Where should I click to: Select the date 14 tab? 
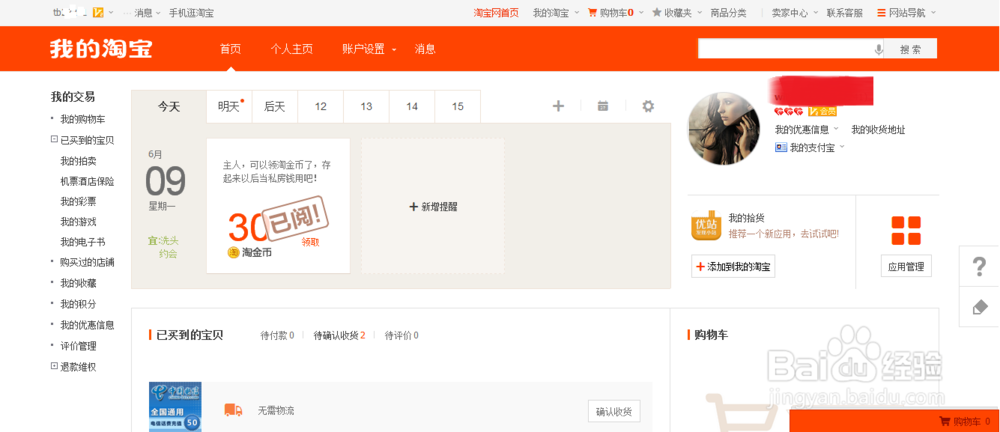coord(412,107)
